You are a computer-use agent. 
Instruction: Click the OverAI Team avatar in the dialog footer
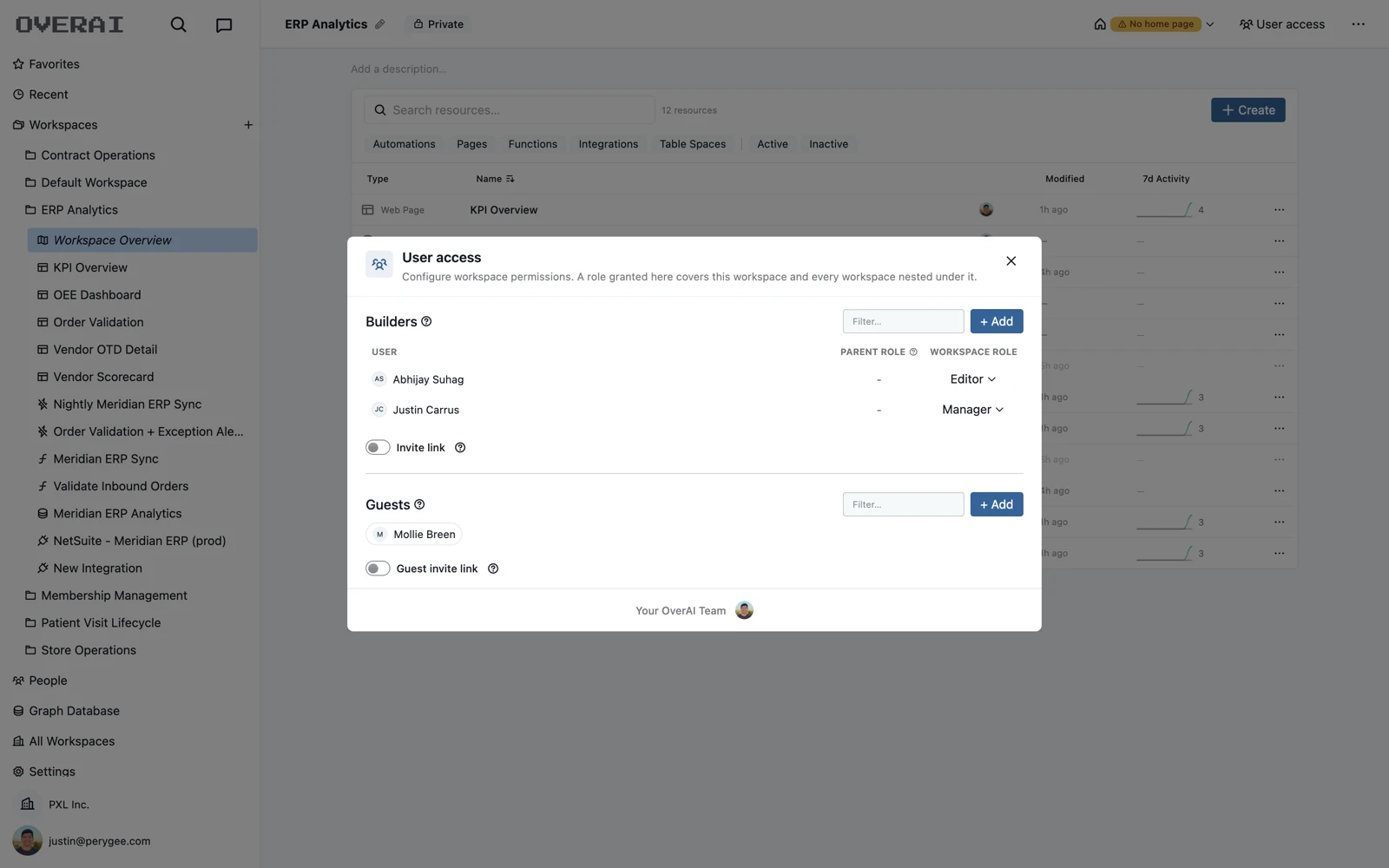[744, 610]
